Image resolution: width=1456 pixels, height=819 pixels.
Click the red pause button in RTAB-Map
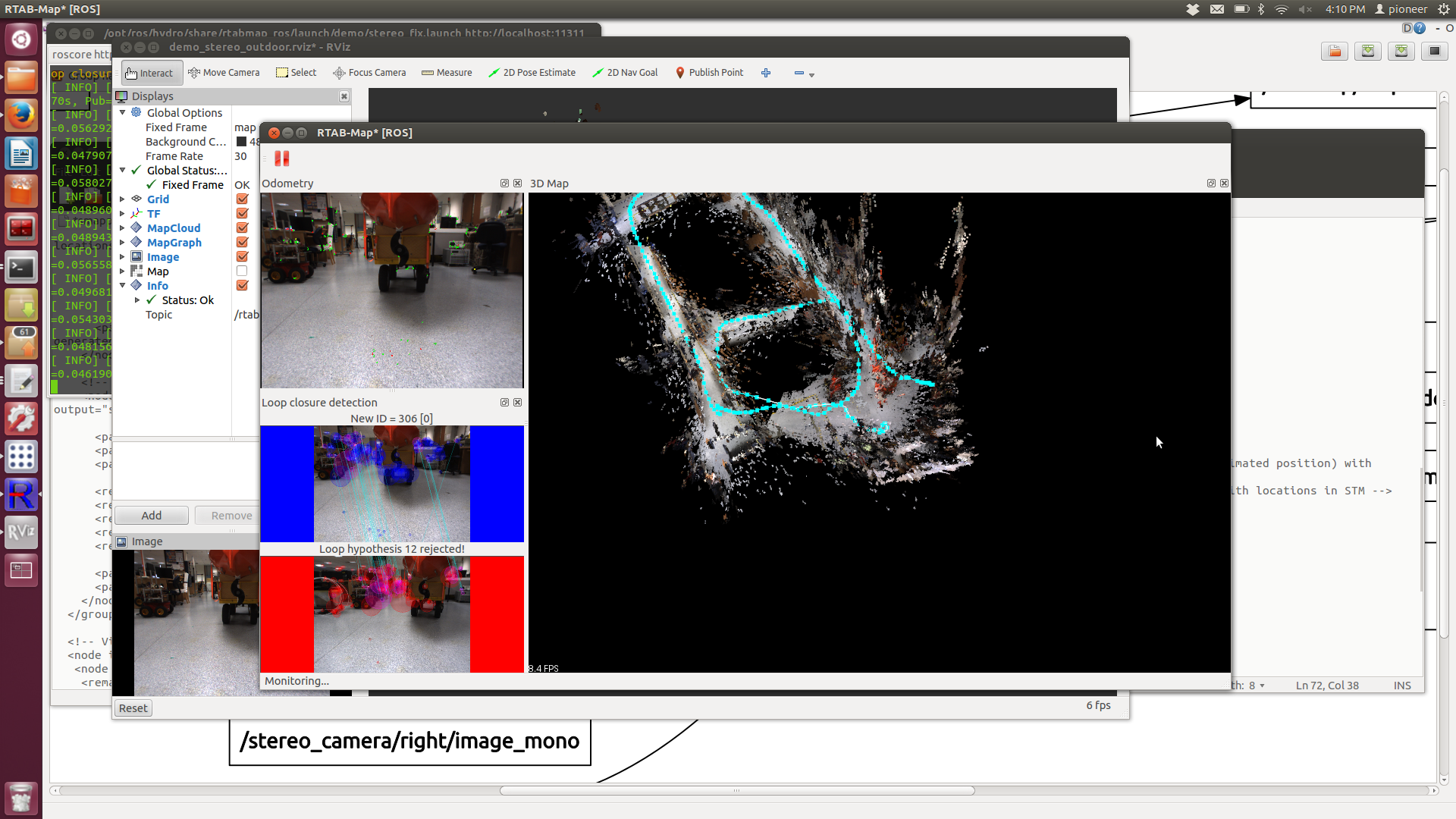282,158
